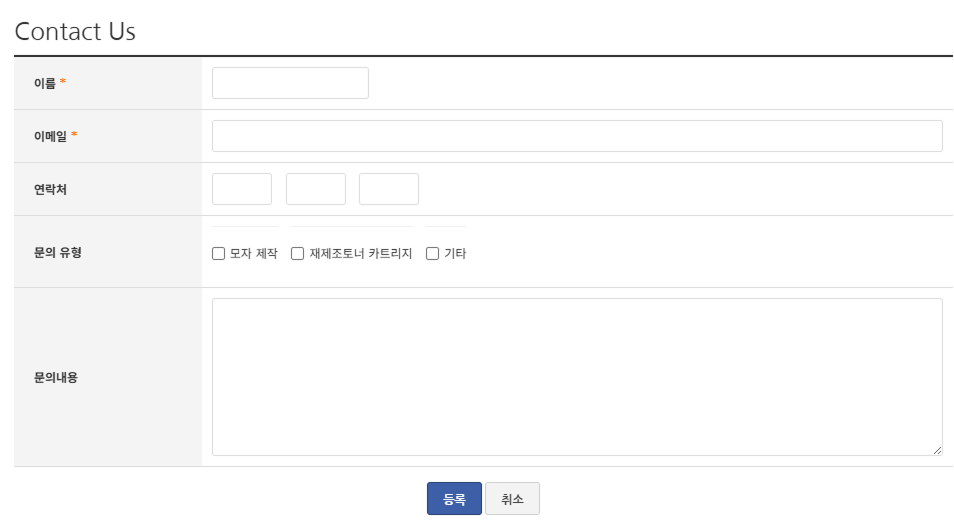The image size is (954, 529).
Task: Click the orange asterisk beside 이메일
Action: coord(74,136)
